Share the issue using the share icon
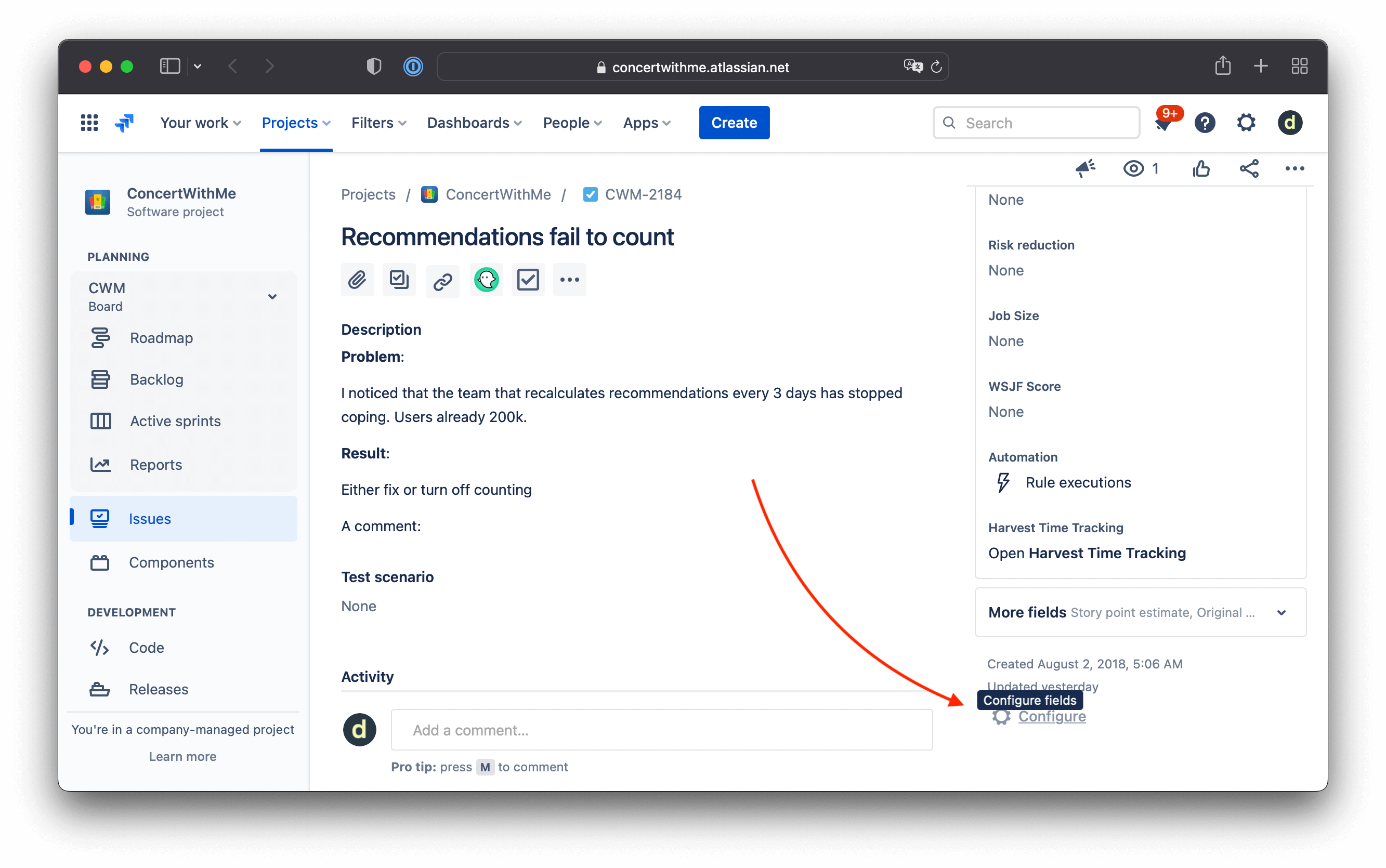Viewport: 1386px width, 868px height. 1249,168
